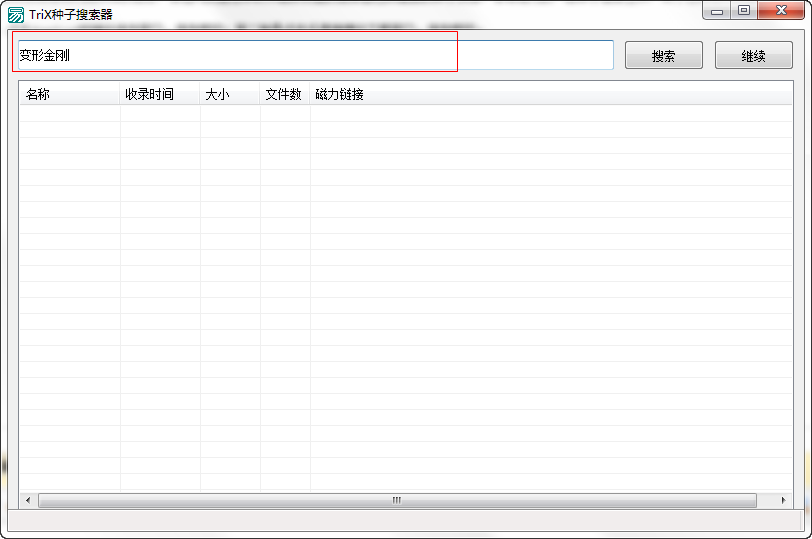Click the 搜索 button
The width and height of the screenshot is (812, 539).
tap(663, 55)
